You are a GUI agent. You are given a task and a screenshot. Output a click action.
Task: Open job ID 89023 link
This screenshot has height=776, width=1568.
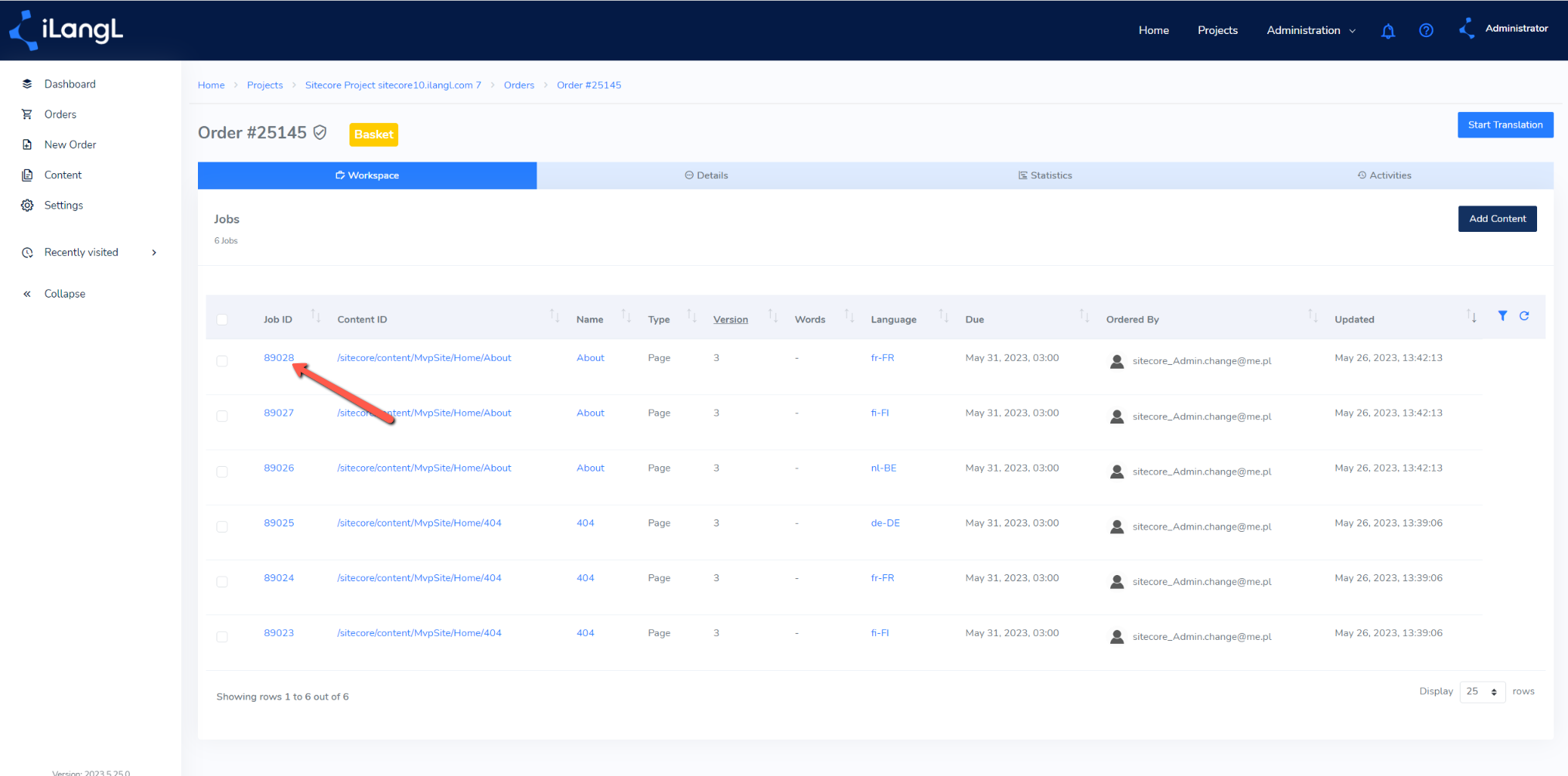[279, 633]
